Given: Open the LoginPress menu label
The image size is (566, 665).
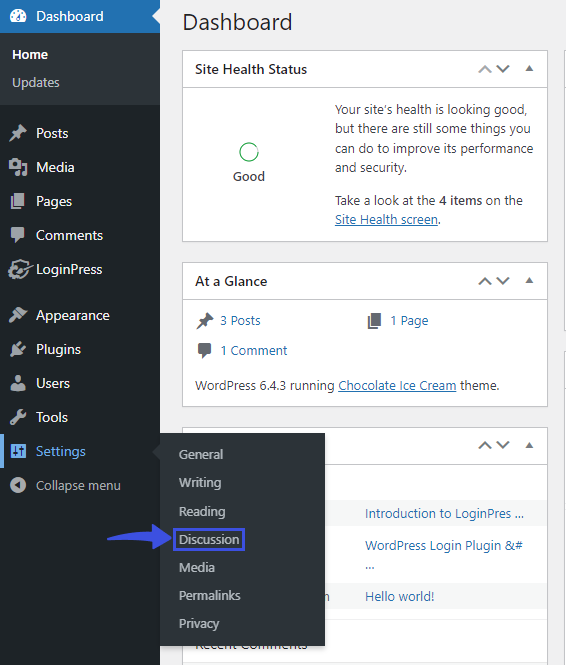Looking at the screenshot, I should (x=69, y=269).
